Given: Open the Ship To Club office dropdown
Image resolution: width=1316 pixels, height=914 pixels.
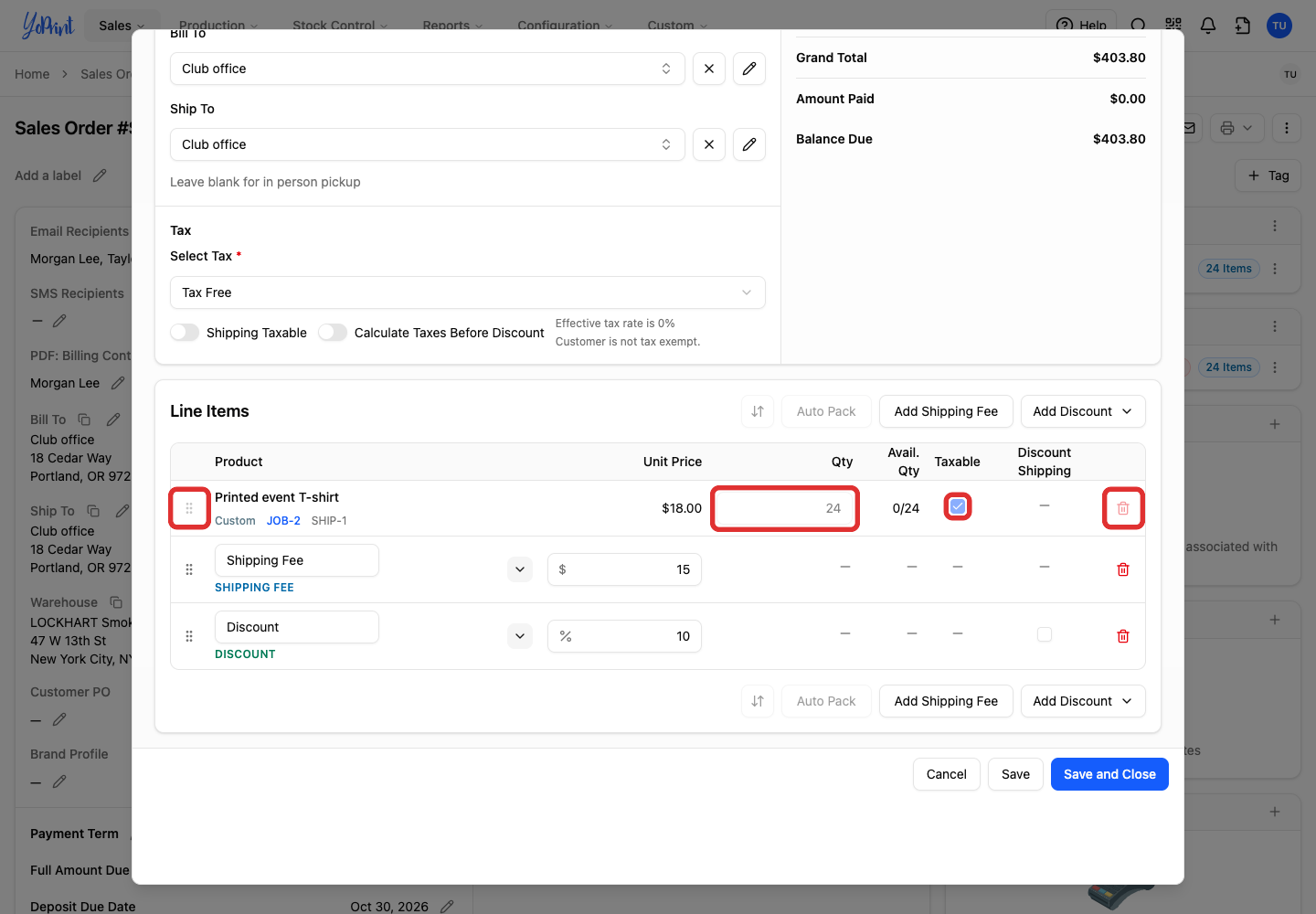Looking at the screenshot, I should tap(428, 144).
